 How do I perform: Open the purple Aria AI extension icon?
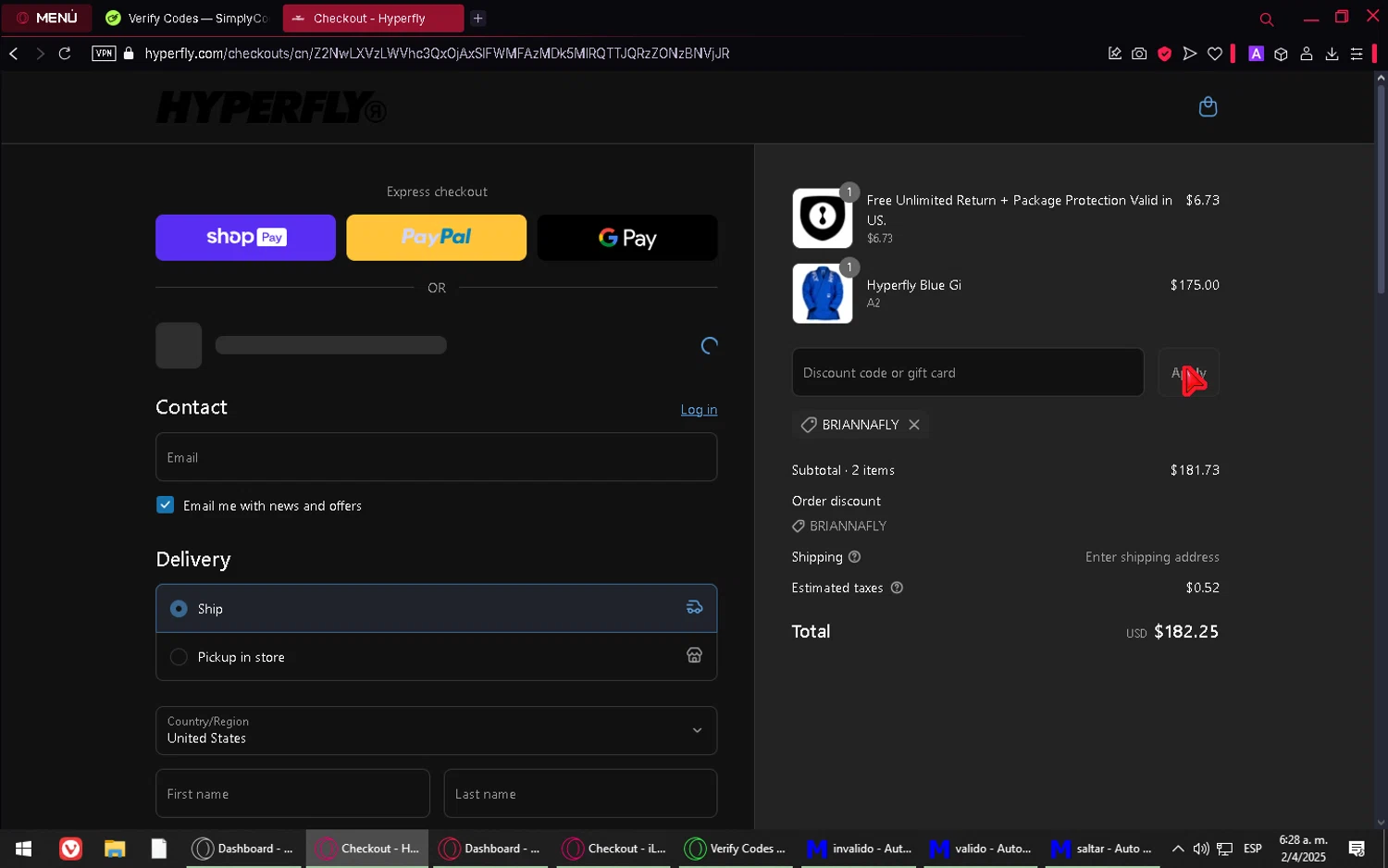click(x=1256, y=54)
